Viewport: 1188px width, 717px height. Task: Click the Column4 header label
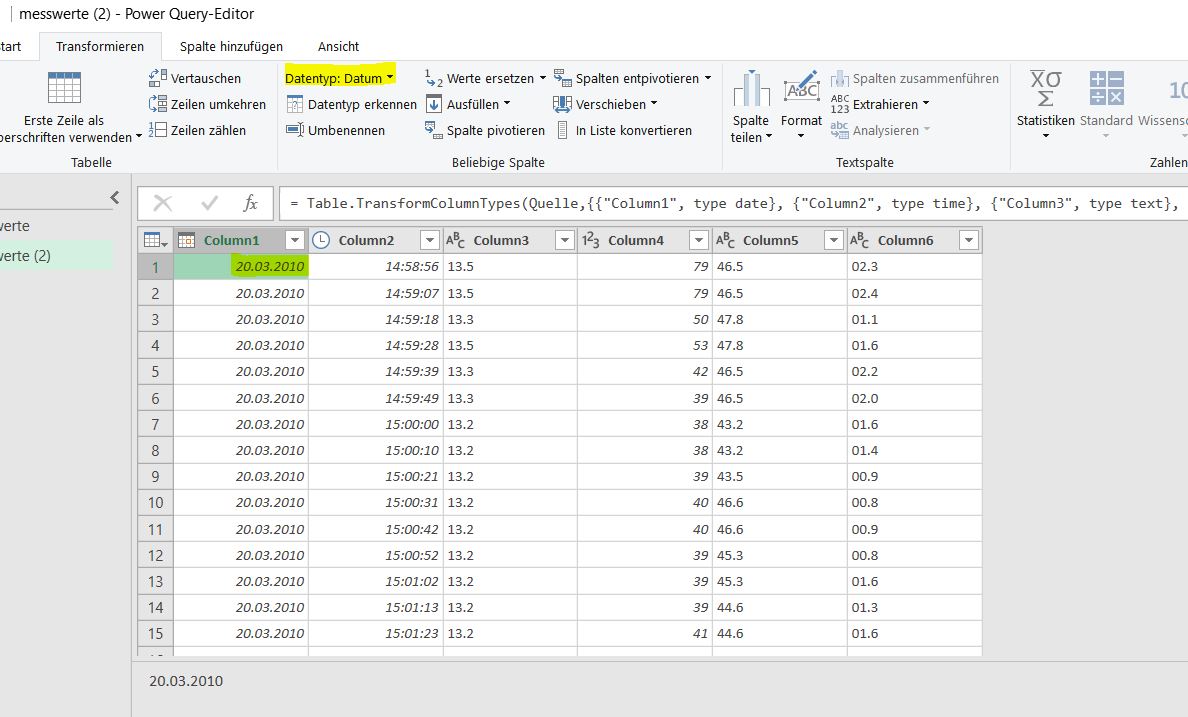pyautogui.click(x=636, y=240)
